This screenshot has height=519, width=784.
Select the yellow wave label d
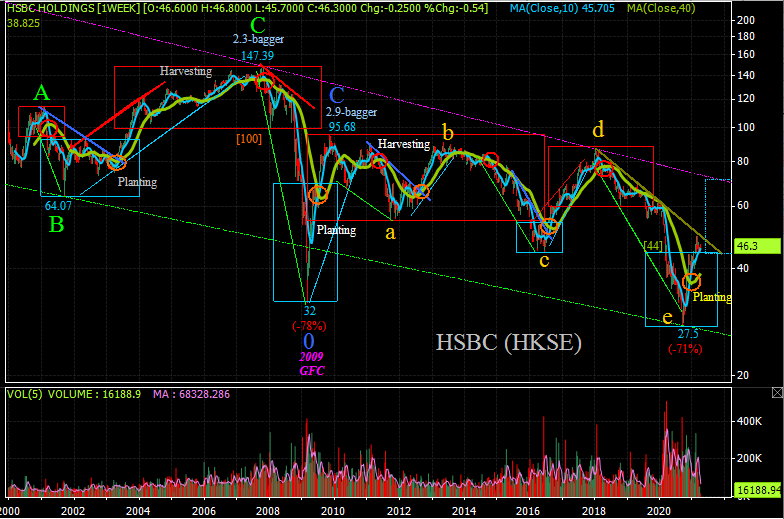(597, 129)
